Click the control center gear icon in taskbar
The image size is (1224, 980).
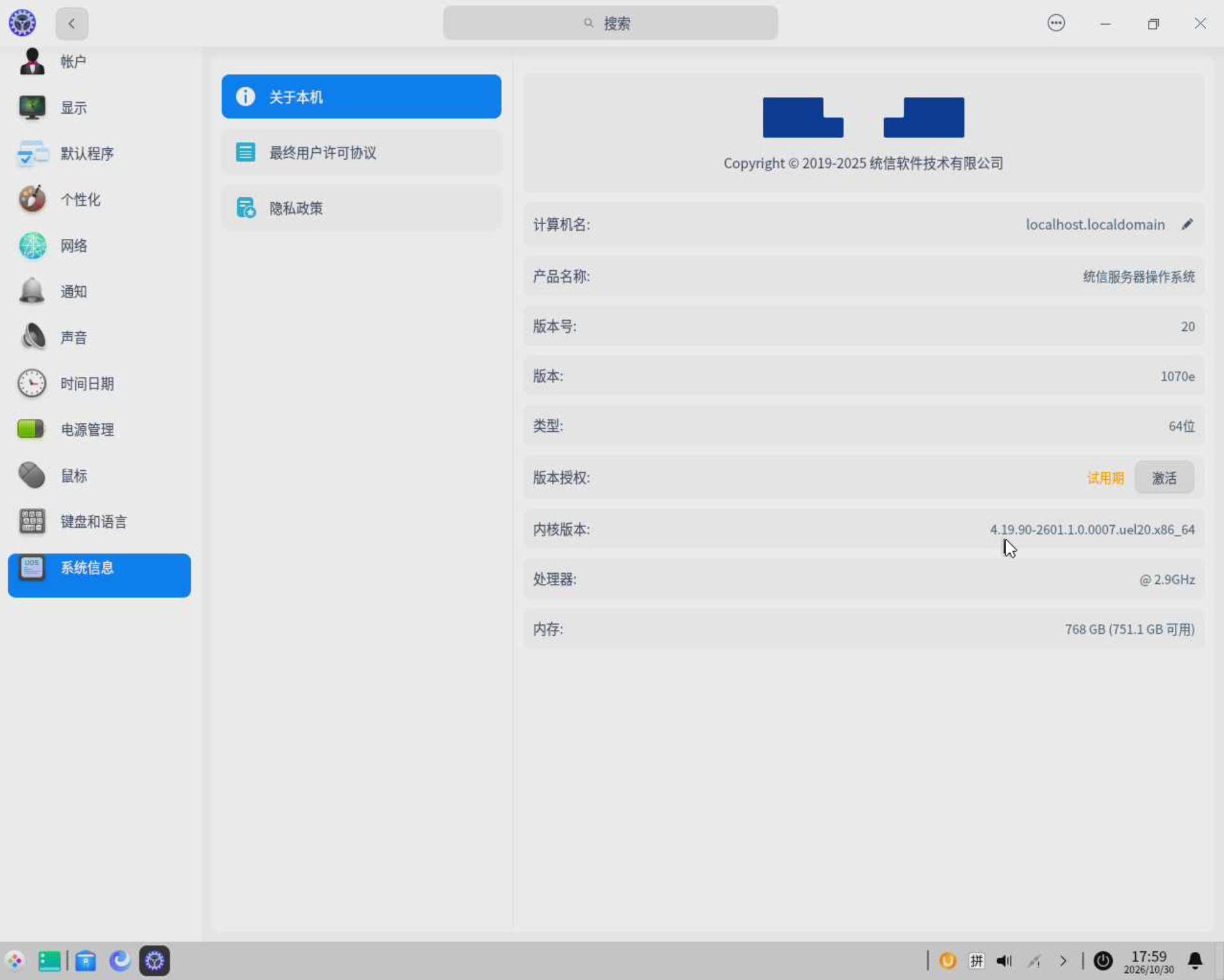click(155, 960)
